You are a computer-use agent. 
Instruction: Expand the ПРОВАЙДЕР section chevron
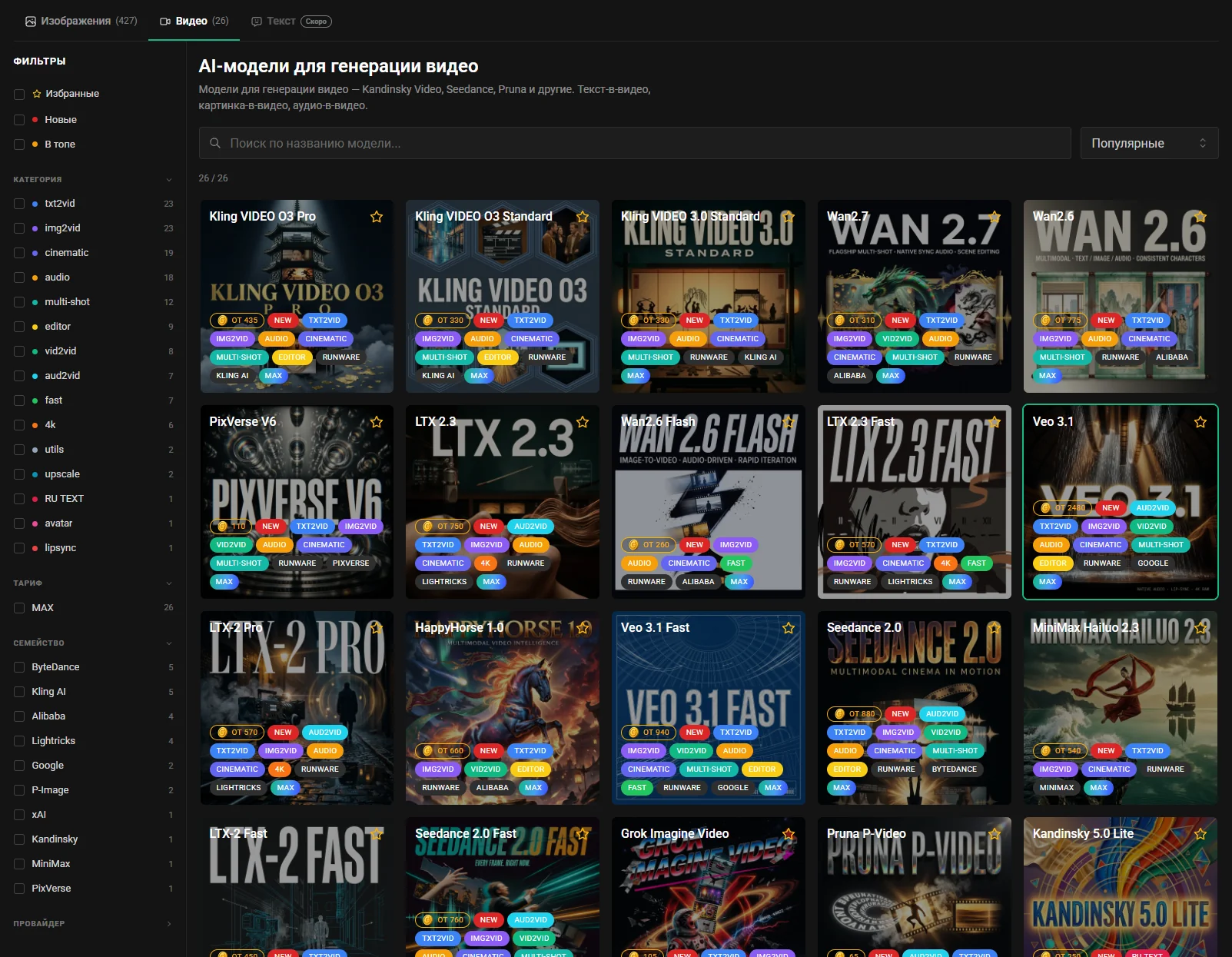click(x=169, y=924)
